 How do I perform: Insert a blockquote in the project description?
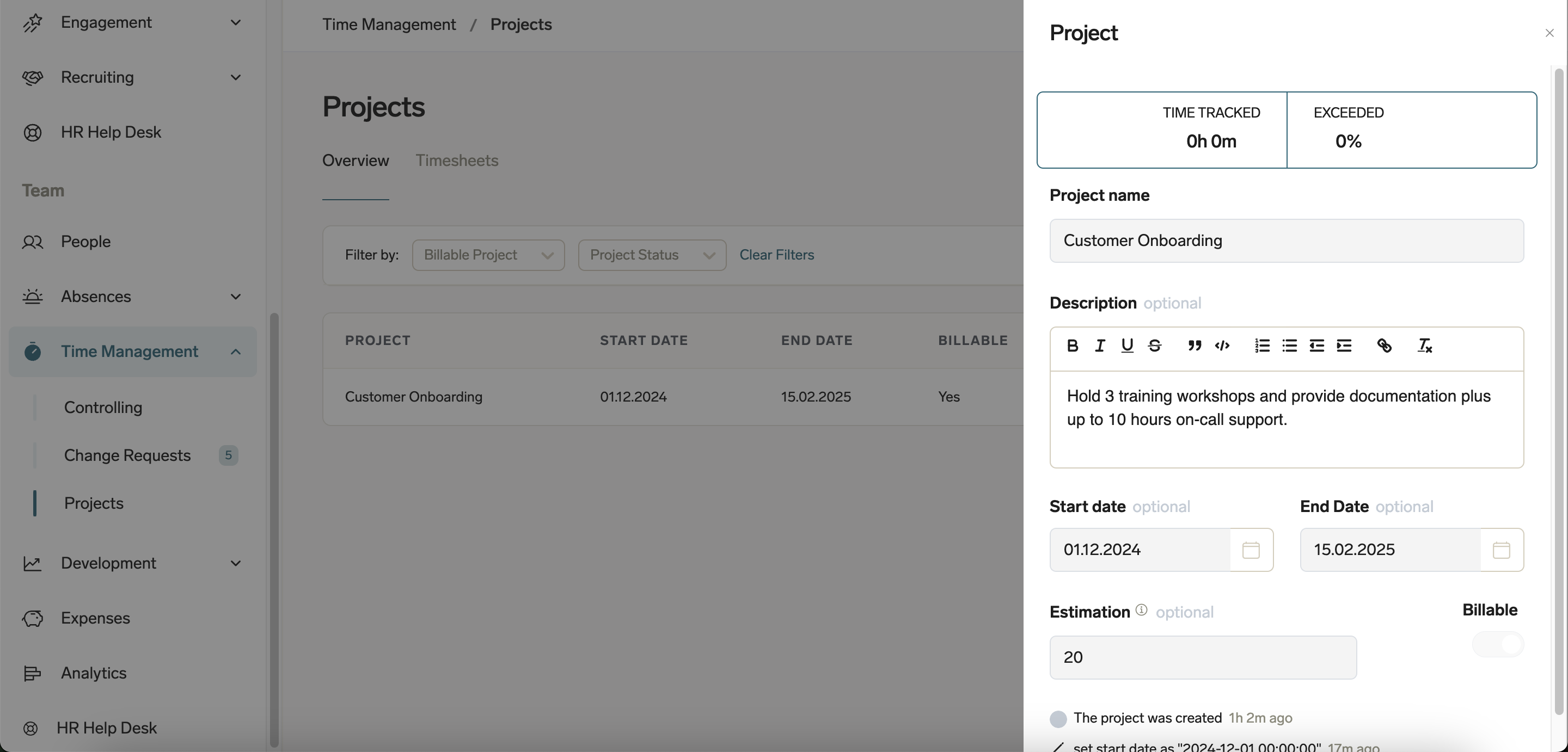click(1195, 346)
